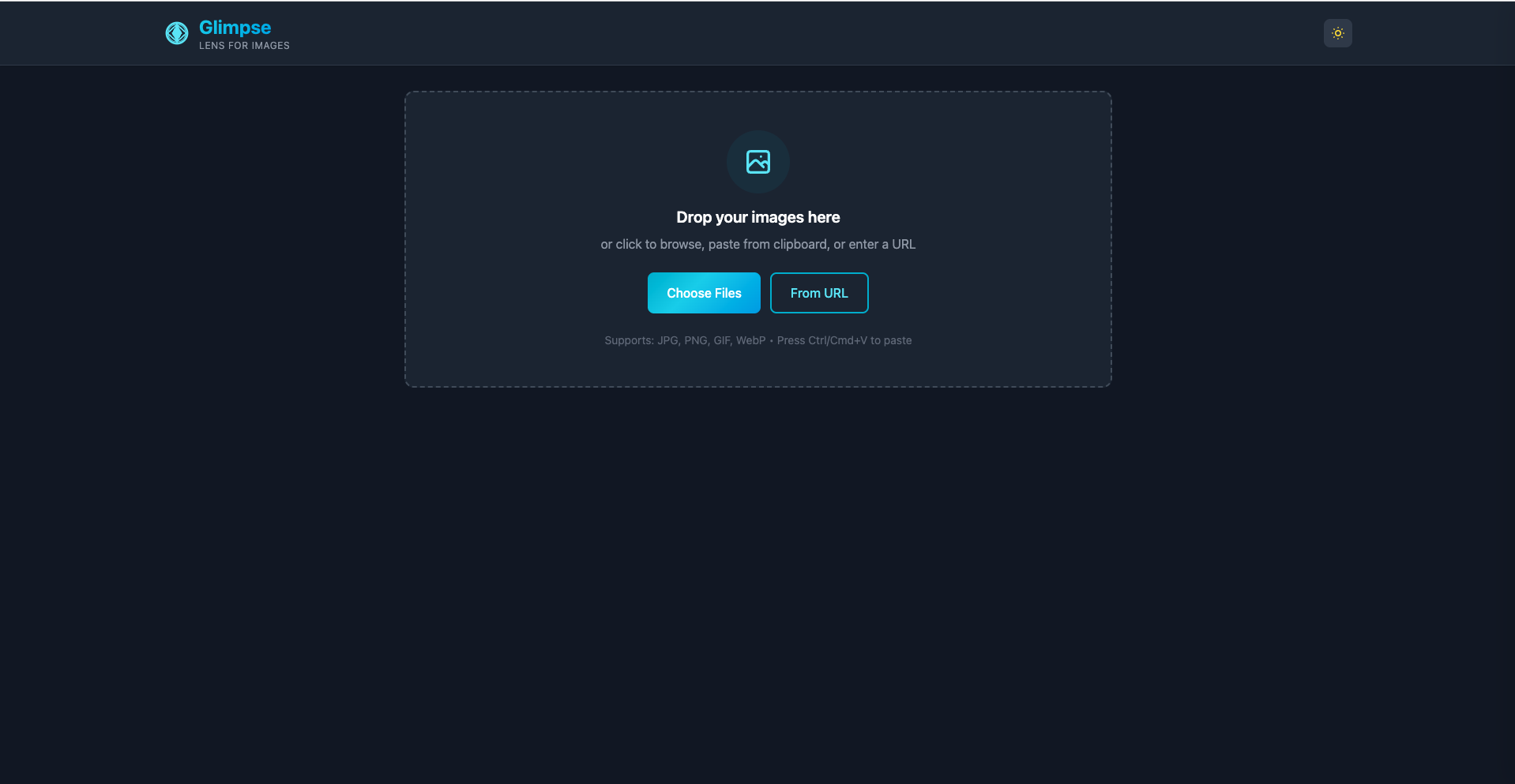The width and height of the screenshot is (1515, 784).
Task: Go home via the Glimpse brand logo
Action: click(x=177, y=33)
